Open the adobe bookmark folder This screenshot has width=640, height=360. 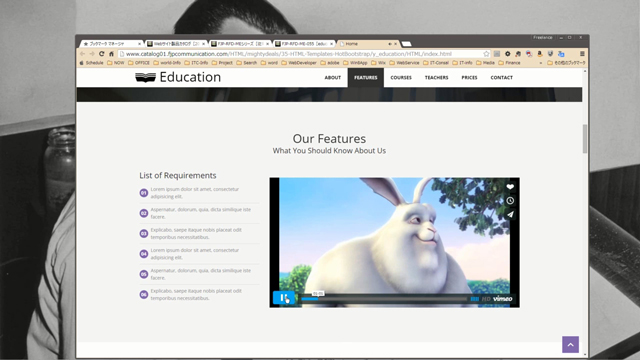click(330, 63)
